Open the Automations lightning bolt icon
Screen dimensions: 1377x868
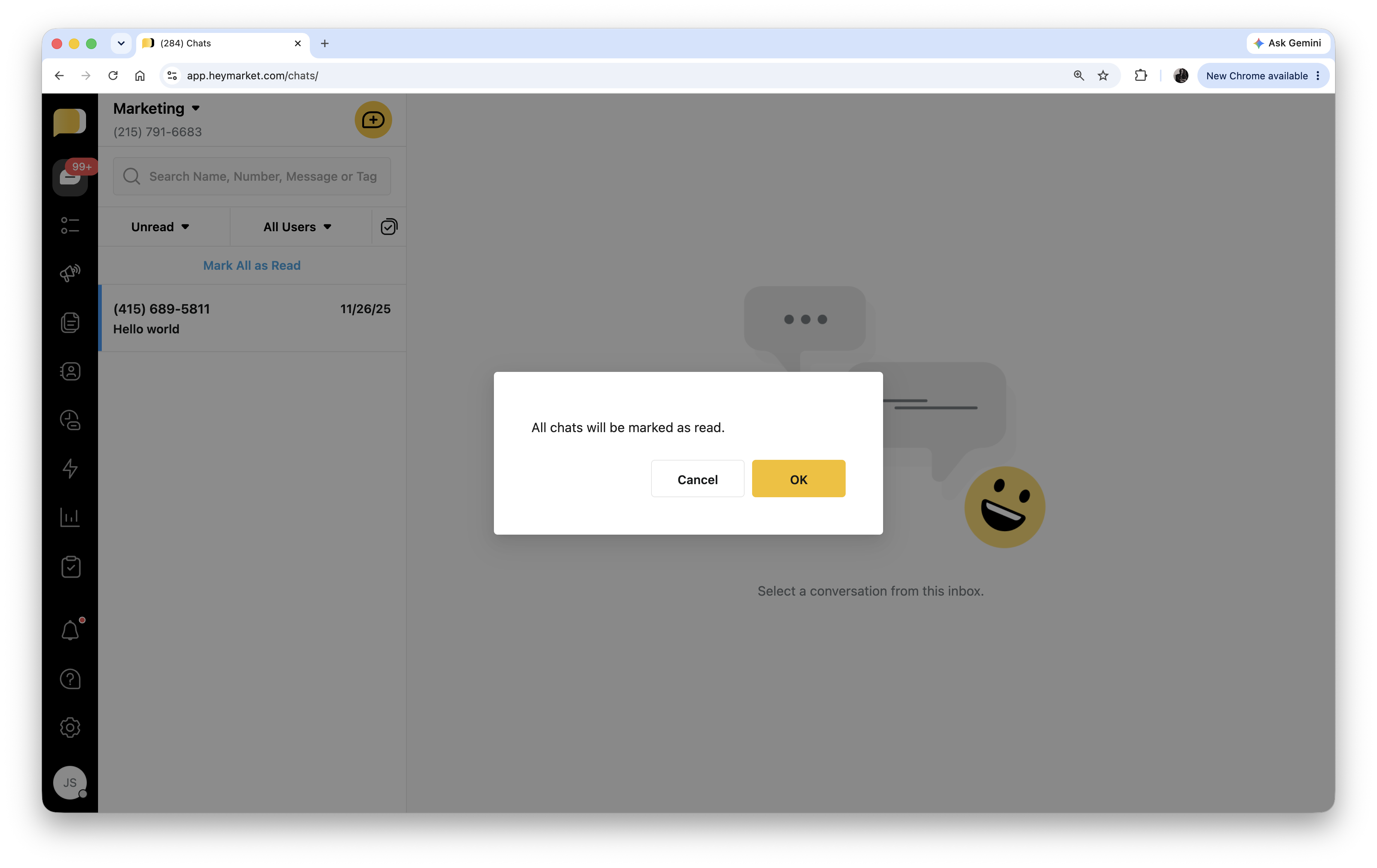tap(70, 468)
